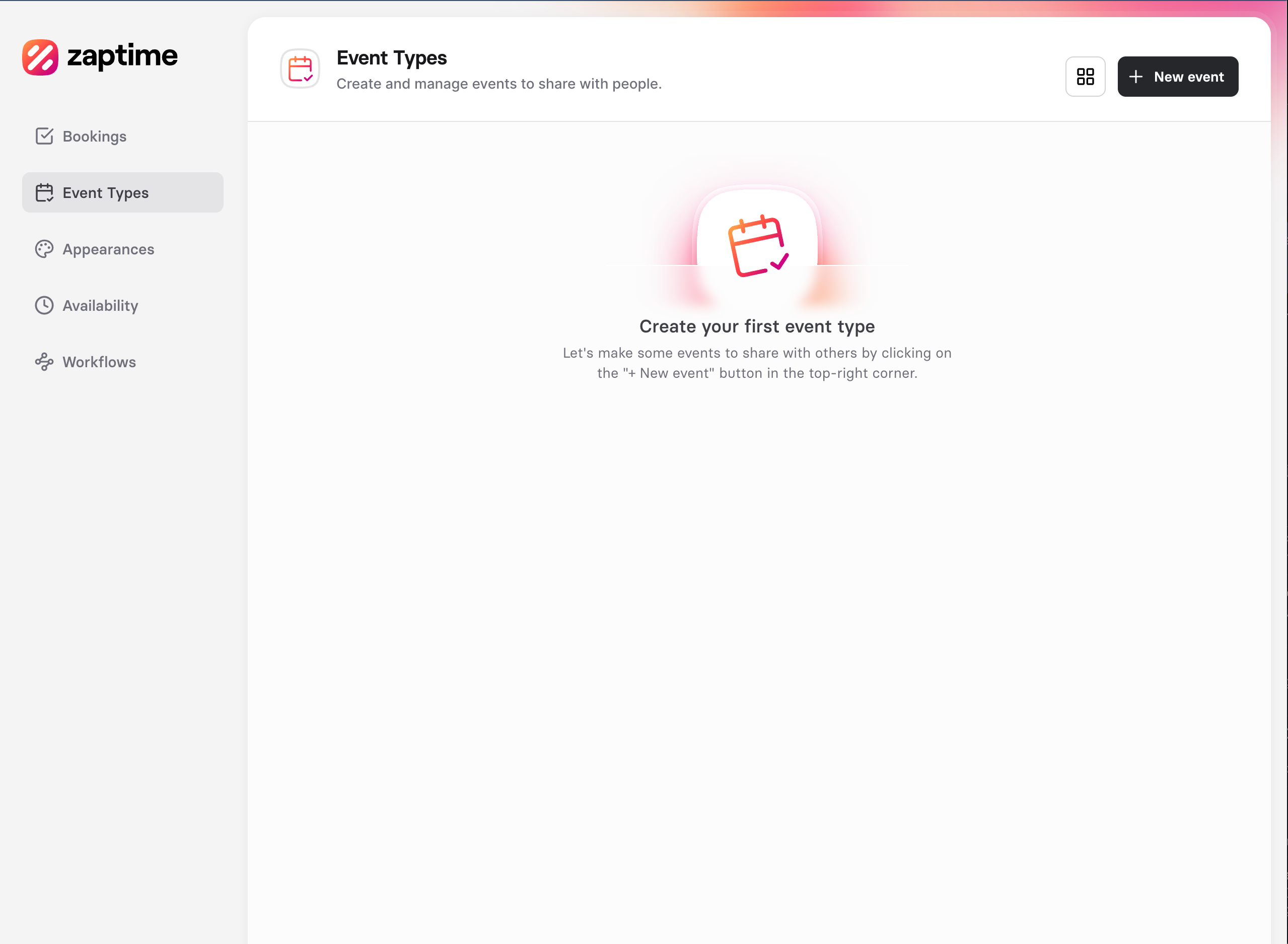Screen dimensions: 1288x944
Task: Click the plus icon inside the New event button
Action: click(x=1136, y=76)
